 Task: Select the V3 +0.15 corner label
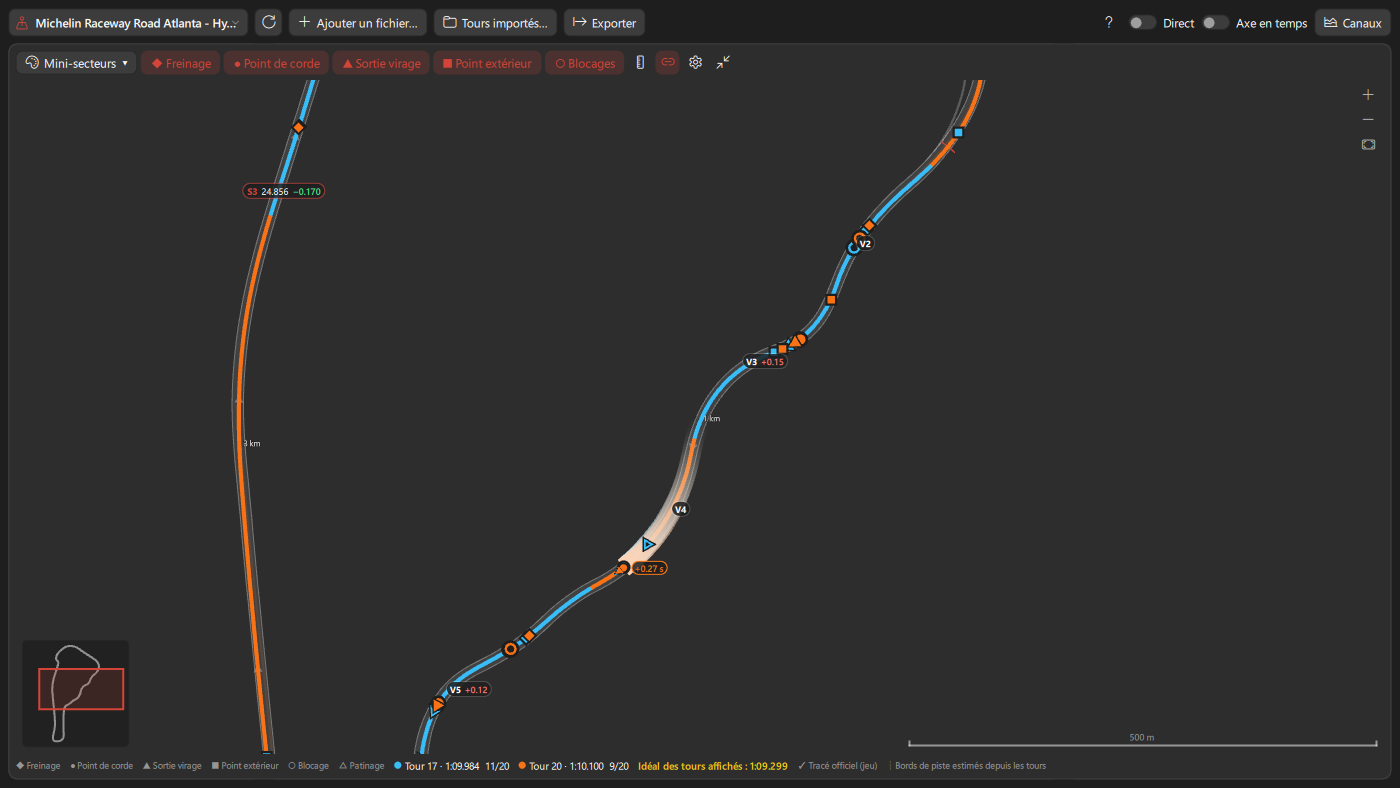(765, 362)
